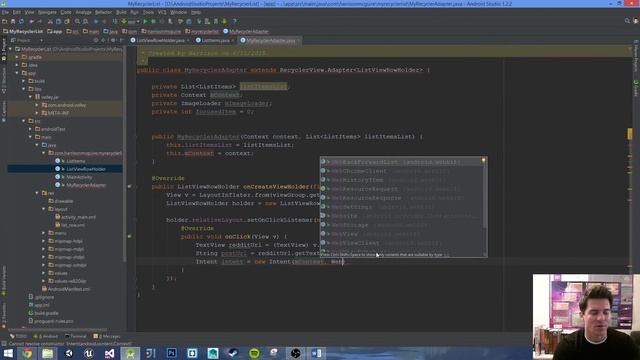The width and height of the screenshot is (640, 360).
Task: Click the Cut scissors toolbar icon
Action: click(x=50, y=21)
